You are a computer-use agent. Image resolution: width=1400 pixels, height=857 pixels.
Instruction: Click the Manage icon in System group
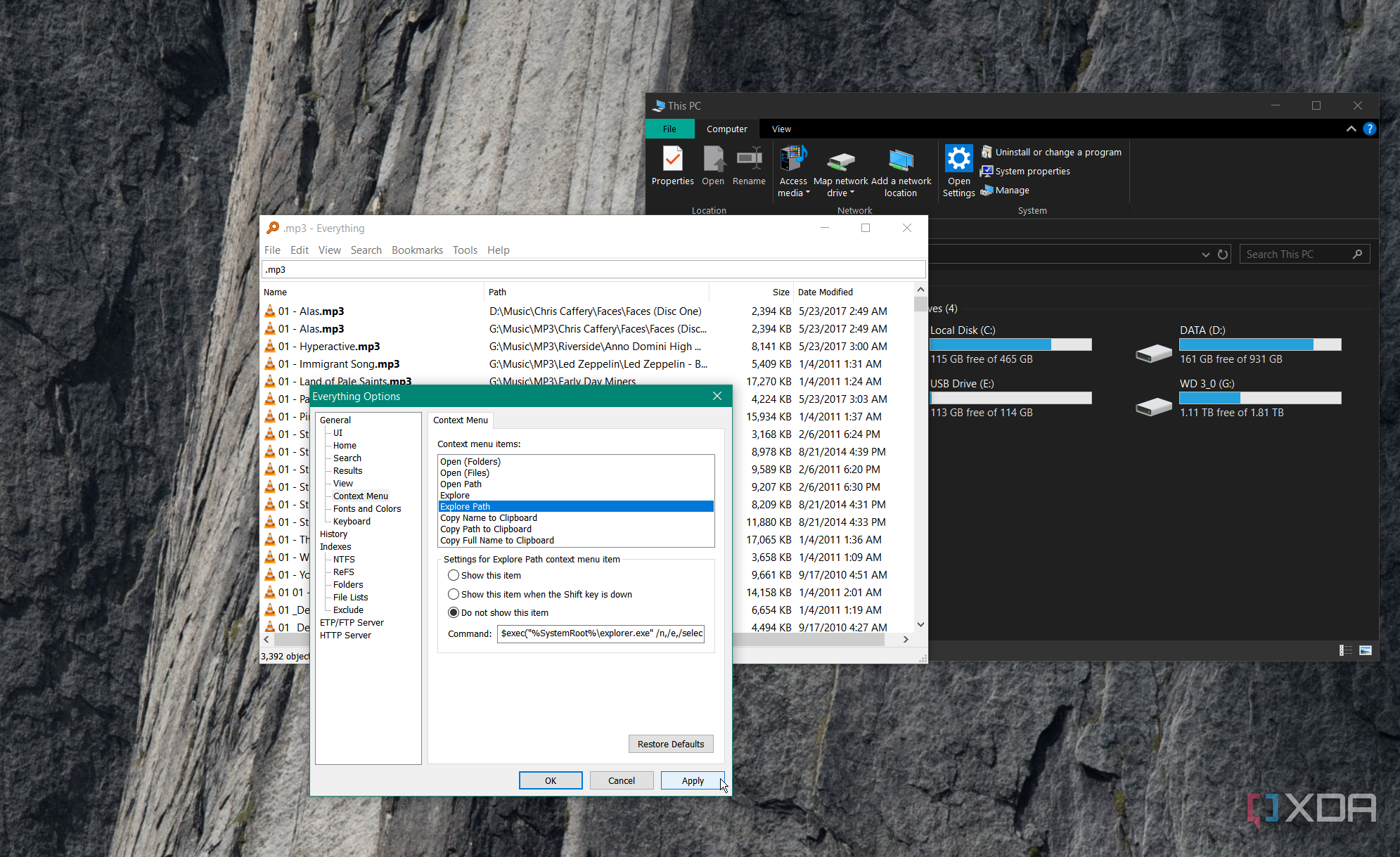(987, 191)
